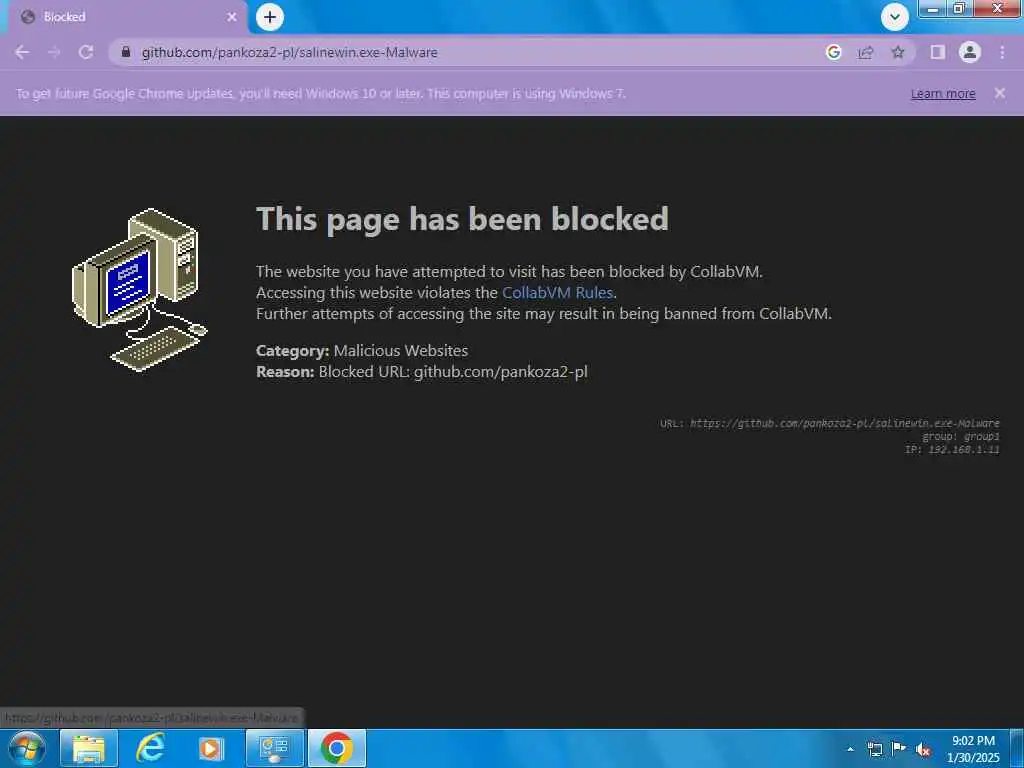Image resolution: width=1024 pixels, height=768 pixels.
Task: Open the Windows Start menu
Action: [x=27, y=748]
